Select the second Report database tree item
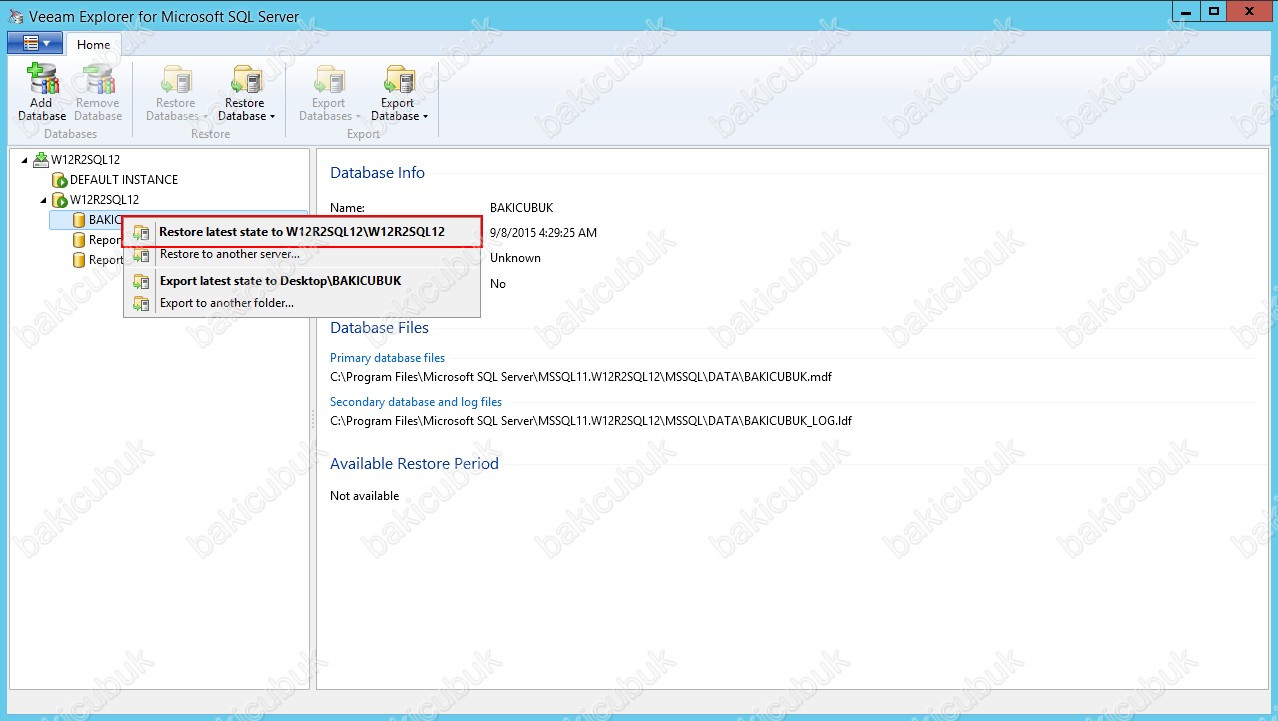Screen dimensions: 1278x721 (x=106, y=260)
